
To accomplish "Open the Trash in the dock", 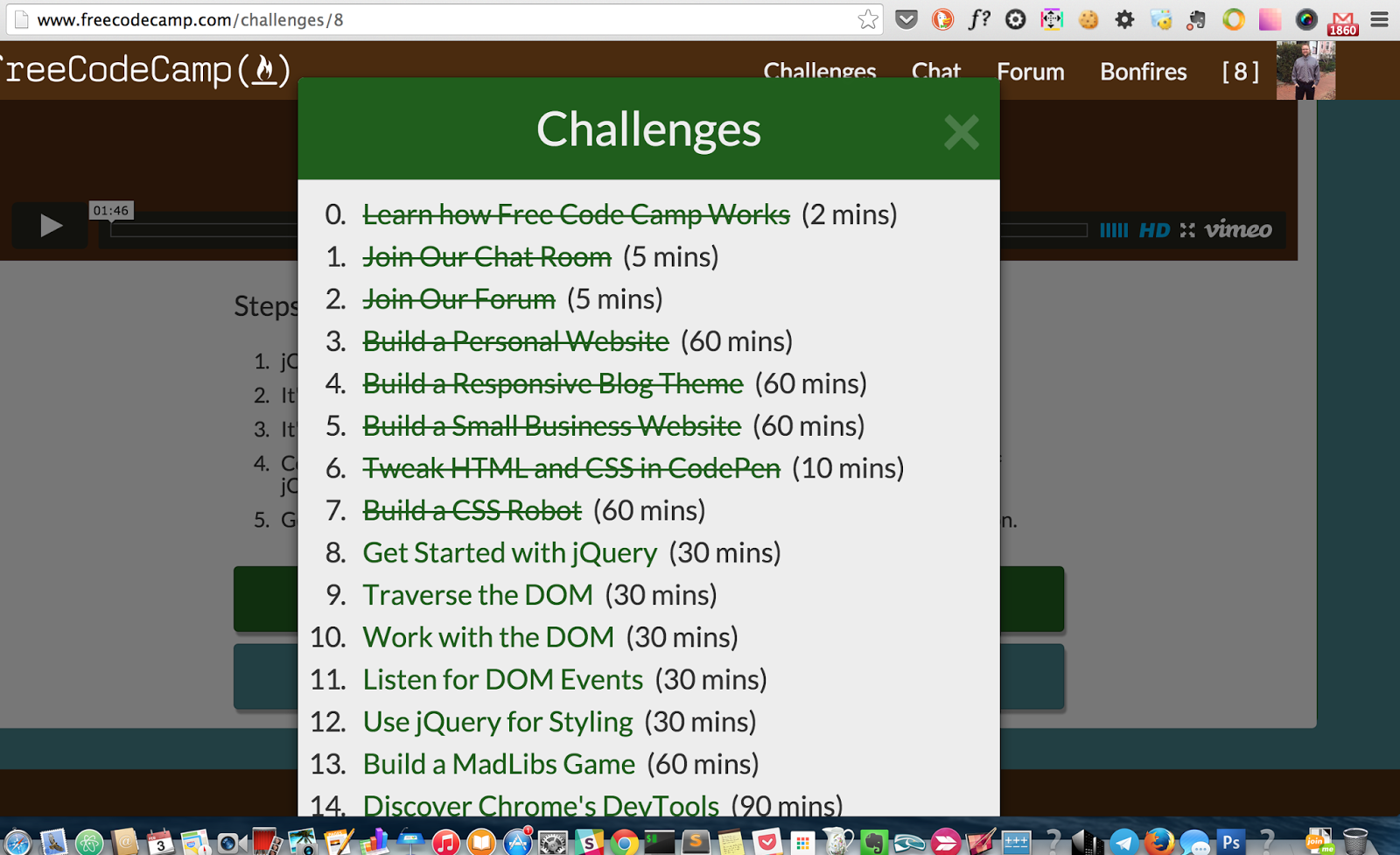I will 1354,843.
